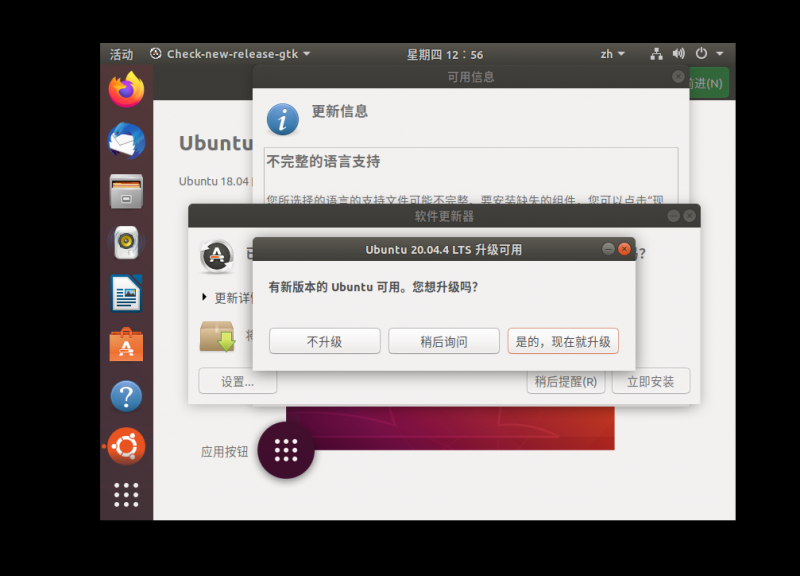This screenshot has height=576, width=800.
Task: Show applications grid at dock bottom
Action: (x=126, y=494)
